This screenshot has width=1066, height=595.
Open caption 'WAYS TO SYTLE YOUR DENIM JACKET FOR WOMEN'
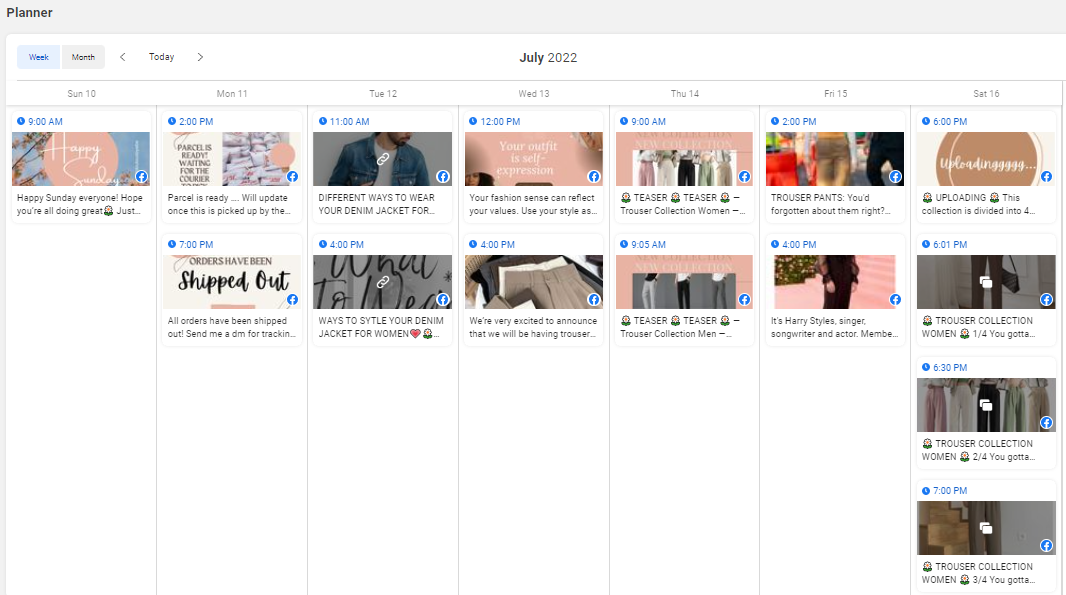(381, 327)
